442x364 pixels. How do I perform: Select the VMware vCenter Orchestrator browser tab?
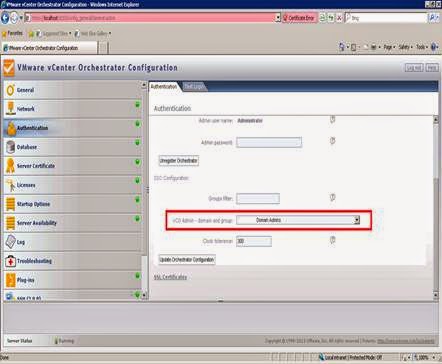(49, 48)
